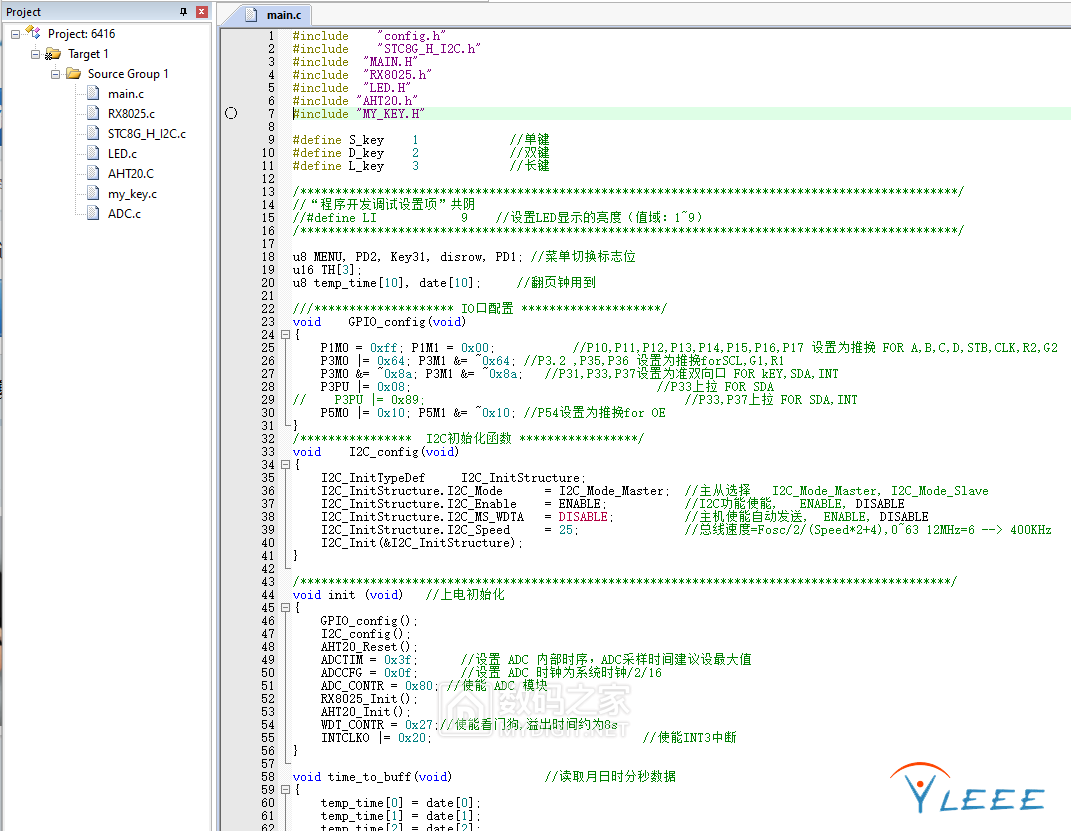This screenshot has height=831, width=1071.
Task: Collapse the Source Group 1 folder
Action: (x=55, y=74)
